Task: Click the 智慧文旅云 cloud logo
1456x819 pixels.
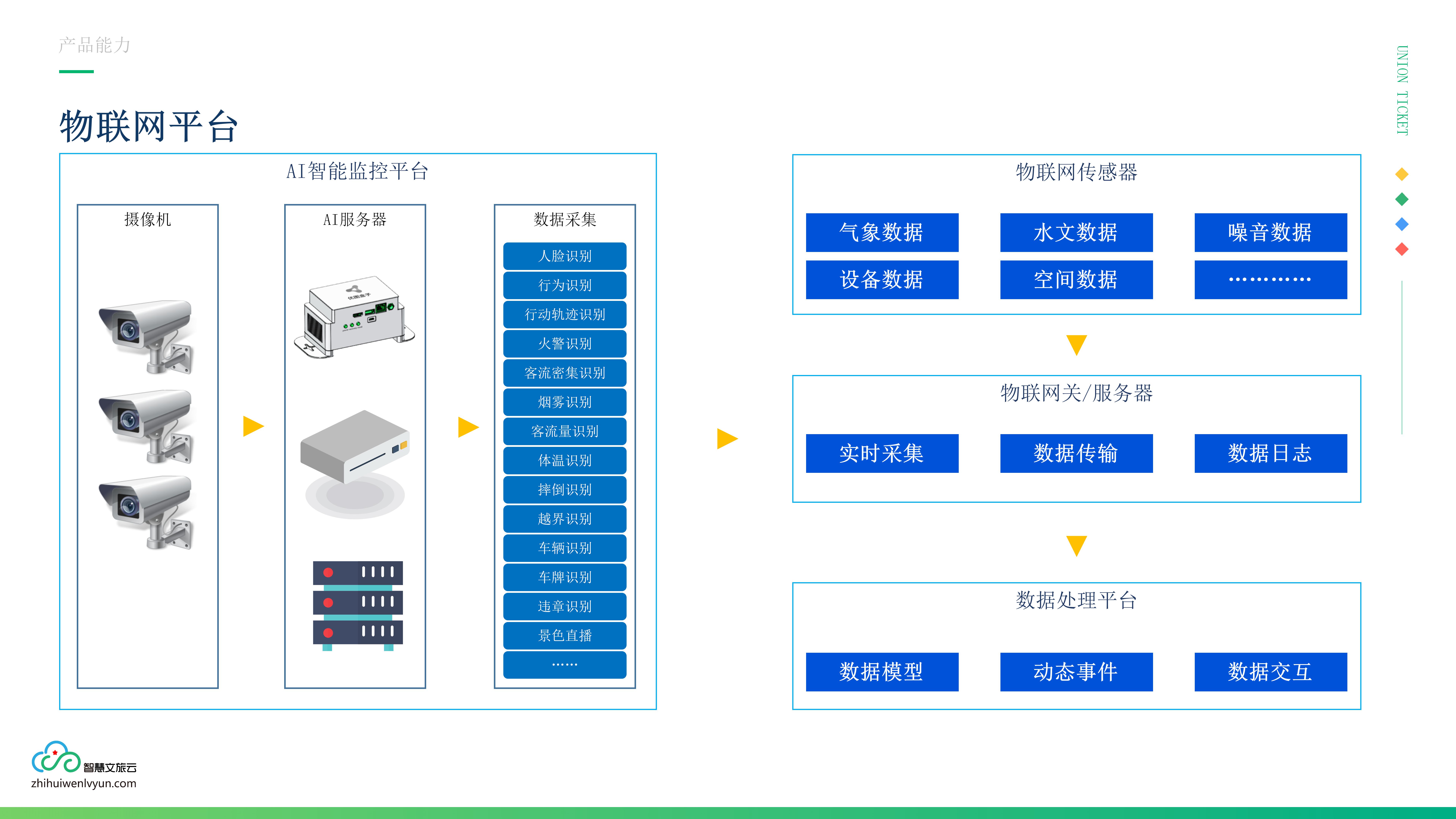Action: 84,757
